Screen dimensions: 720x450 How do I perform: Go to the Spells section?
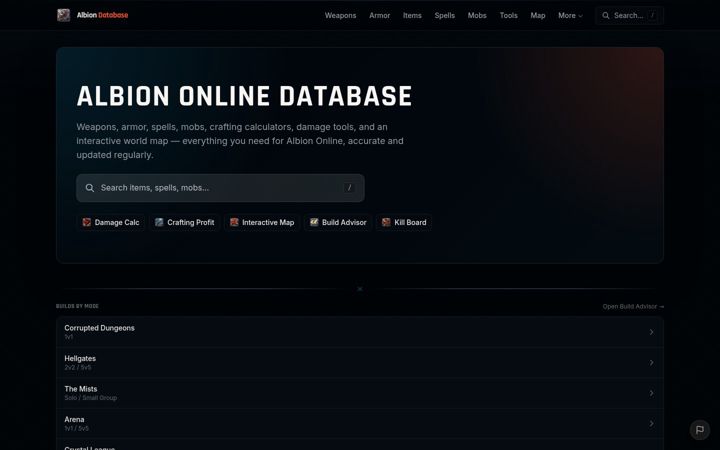(x=444, y=16)
